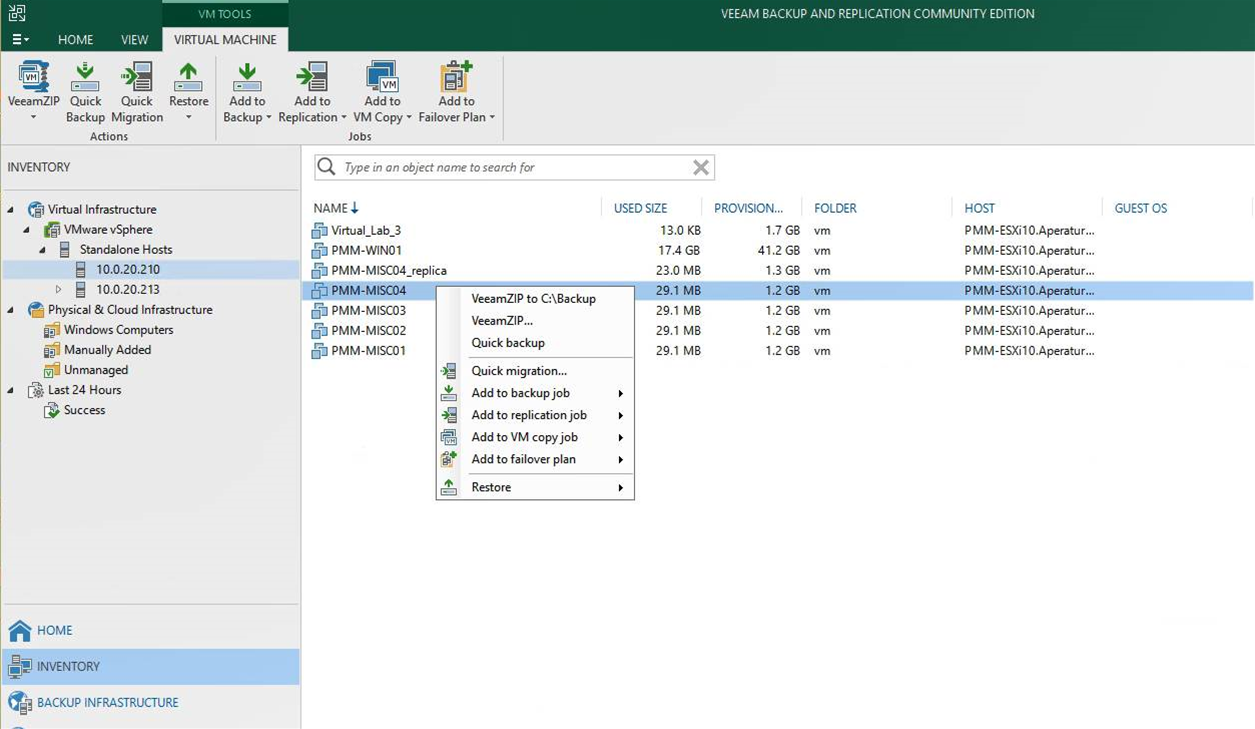Collapse the Last 24 Hours node
The image size is (1255, 729).
[11, 390]
